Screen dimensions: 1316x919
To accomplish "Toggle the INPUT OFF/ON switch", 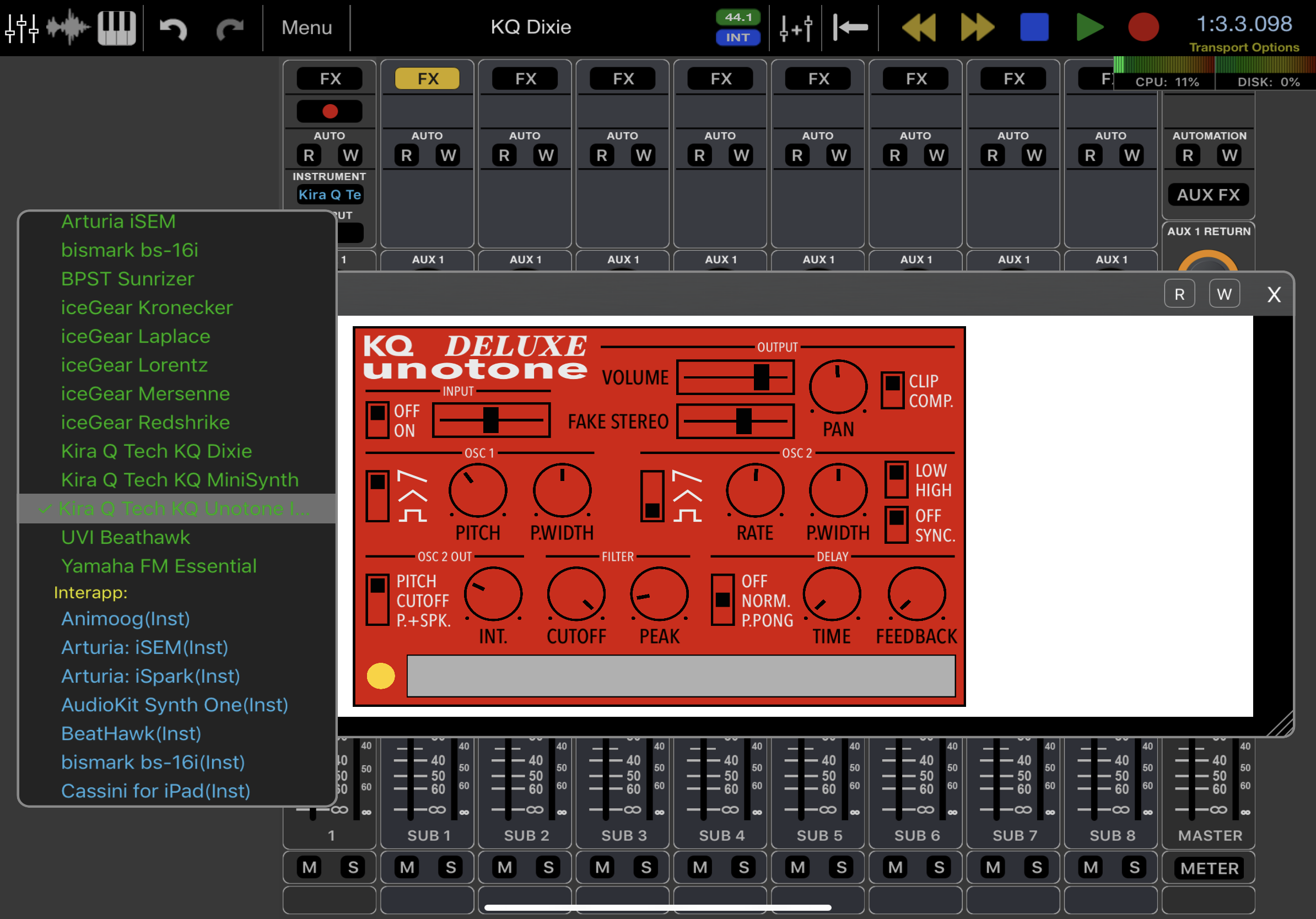I will (377, 420).
